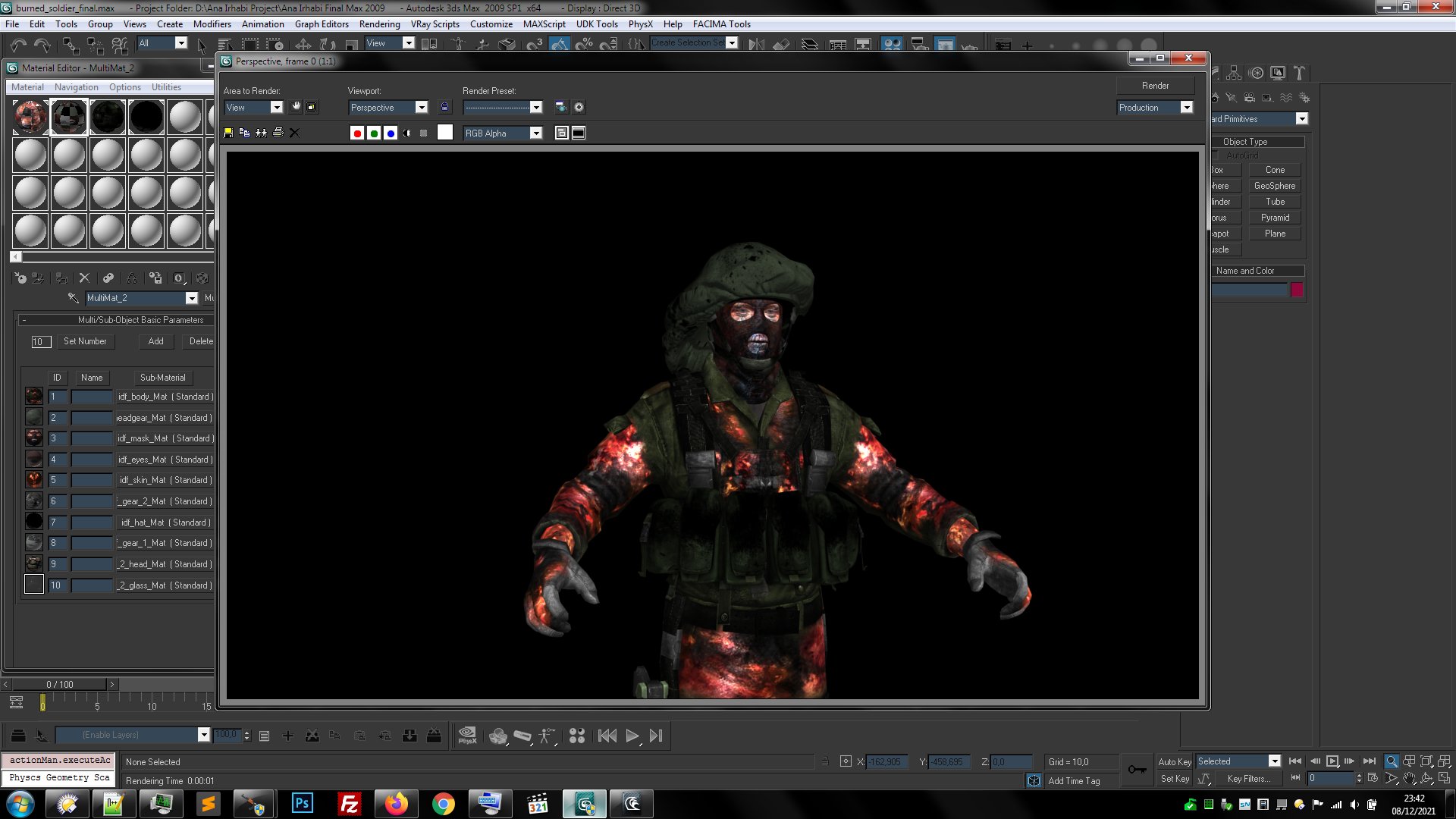Viewport: 1456px width, 819px height.
Task: Open FileZilla from the taskbar
Action: coord(349,803)
